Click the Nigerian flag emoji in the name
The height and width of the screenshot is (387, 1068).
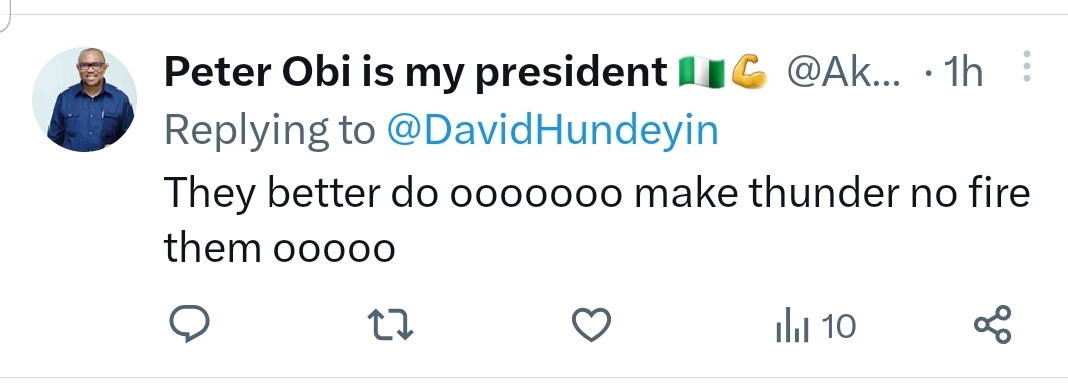pos(702,72)
